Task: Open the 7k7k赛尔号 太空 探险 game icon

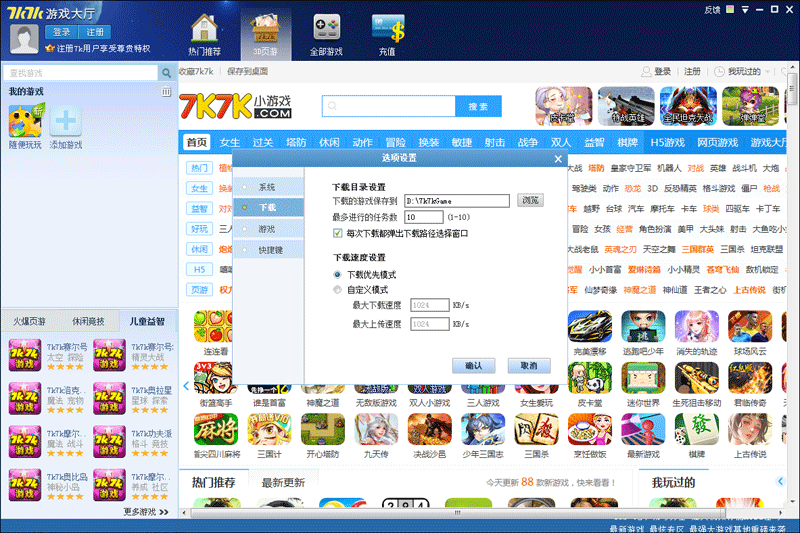Action: [x=24, y=355]
